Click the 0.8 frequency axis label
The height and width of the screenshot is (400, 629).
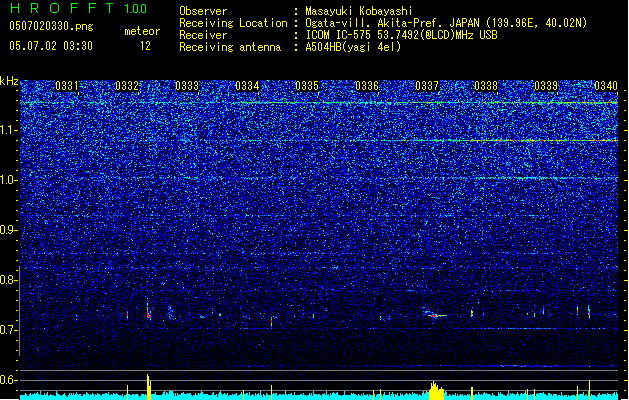click(x=9, y=280)
